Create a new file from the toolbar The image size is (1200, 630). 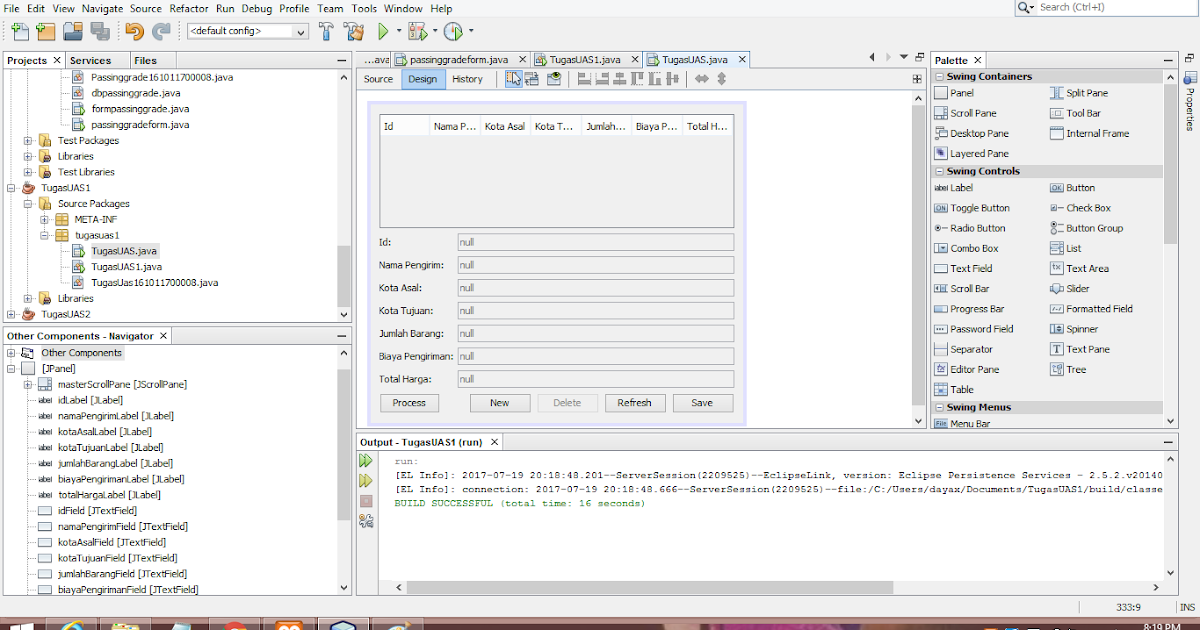click(18, 31)
